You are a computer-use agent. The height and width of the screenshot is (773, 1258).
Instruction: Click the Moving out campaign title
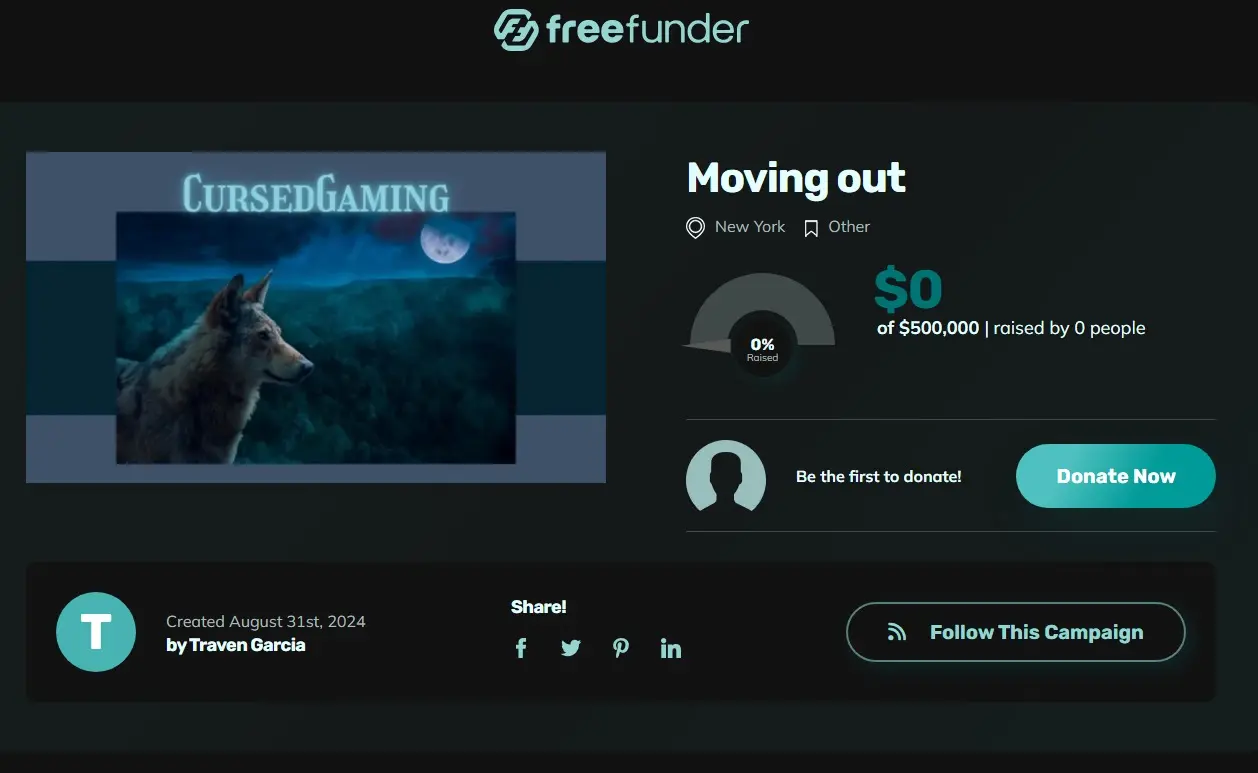point(796,179)
